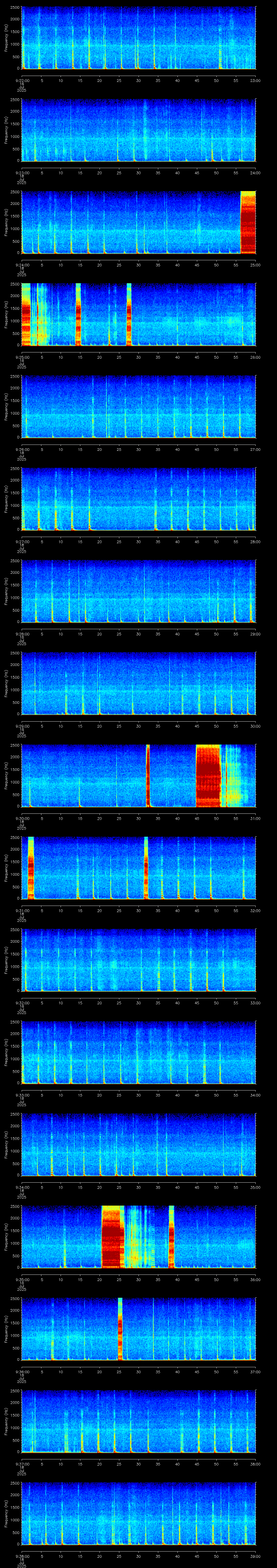Open the spectrogram panel beginning 9:32:00

coord(139,960)
